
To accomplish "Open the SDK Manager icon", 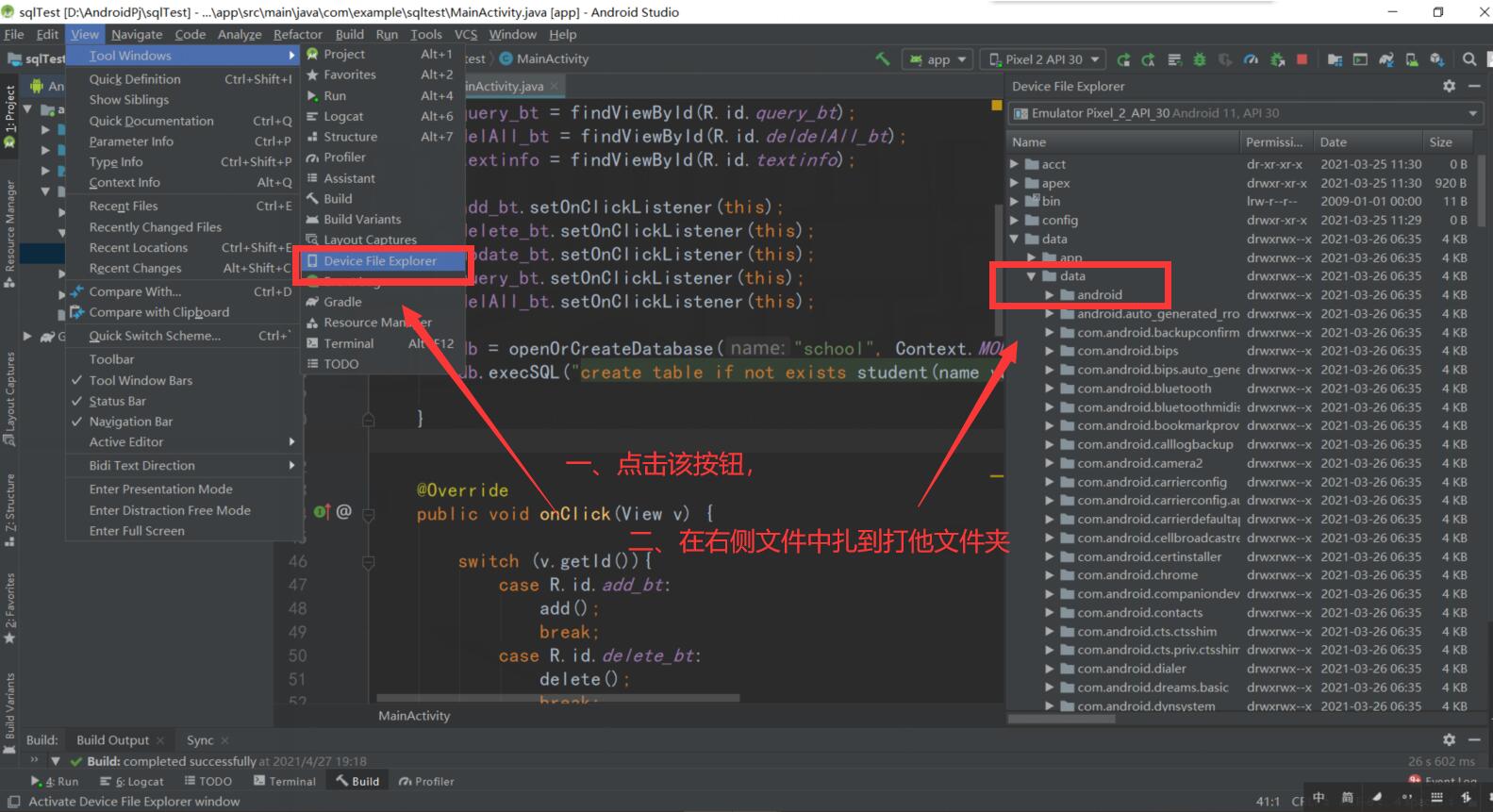I will click(1437, 59).
